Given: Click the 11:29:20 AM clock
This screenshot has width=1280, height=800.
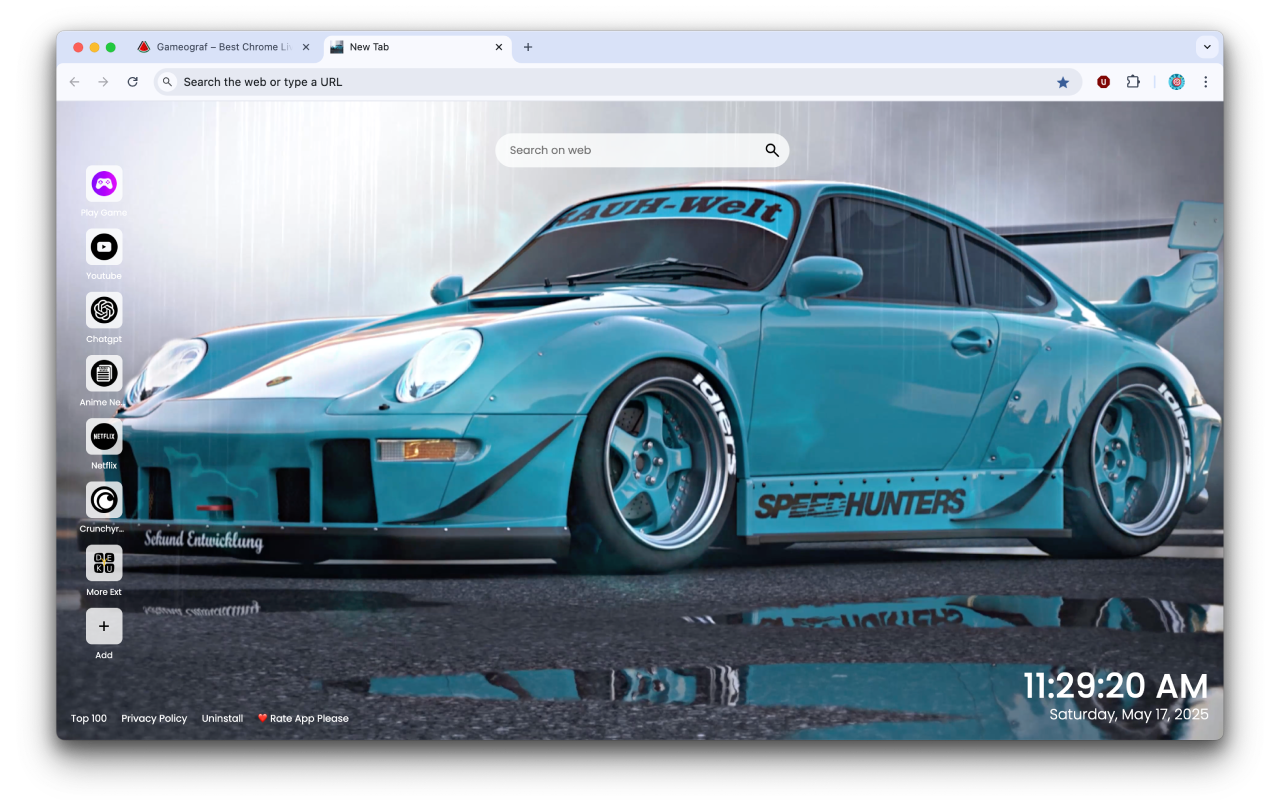Looking at the screenshot, I should point(1115,686).
